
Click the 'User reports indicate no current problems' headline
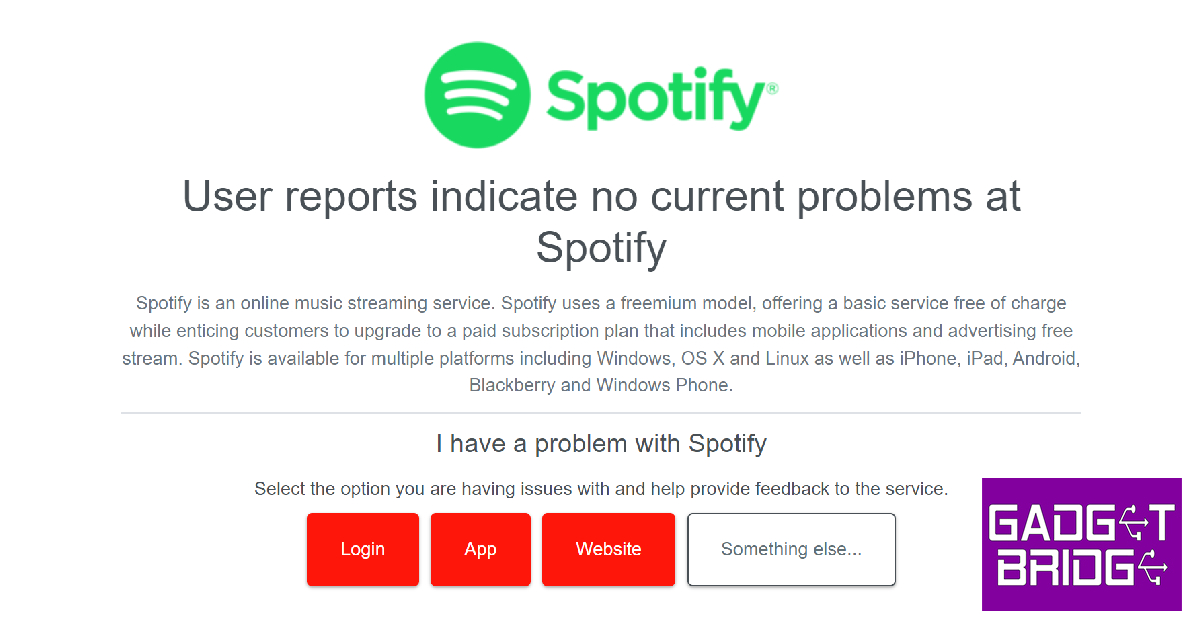tap(600, 197)
